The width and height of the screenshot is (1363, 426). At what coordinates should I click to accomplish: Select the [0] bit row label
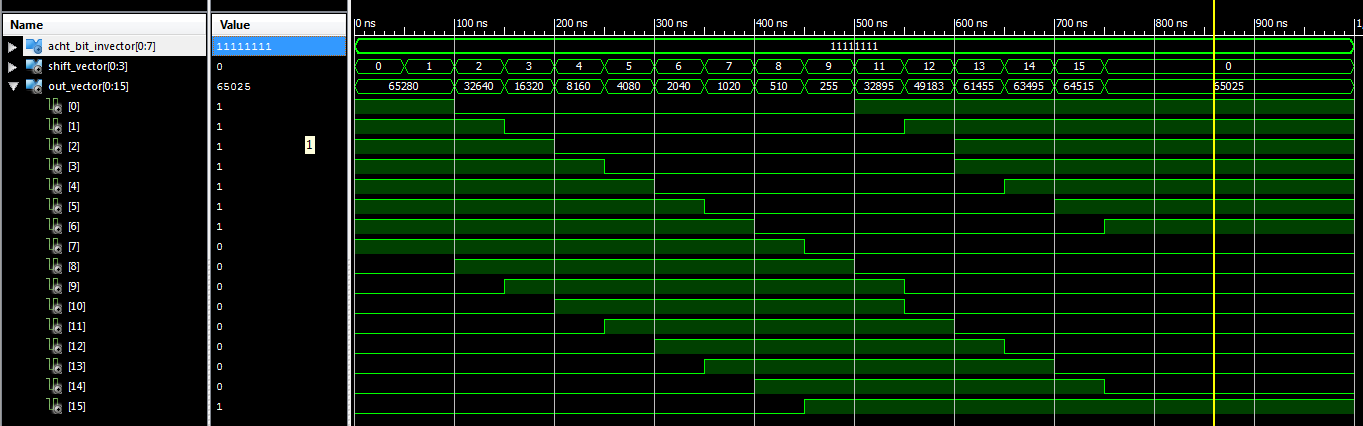pyautogui.click(x=74, y=107)
